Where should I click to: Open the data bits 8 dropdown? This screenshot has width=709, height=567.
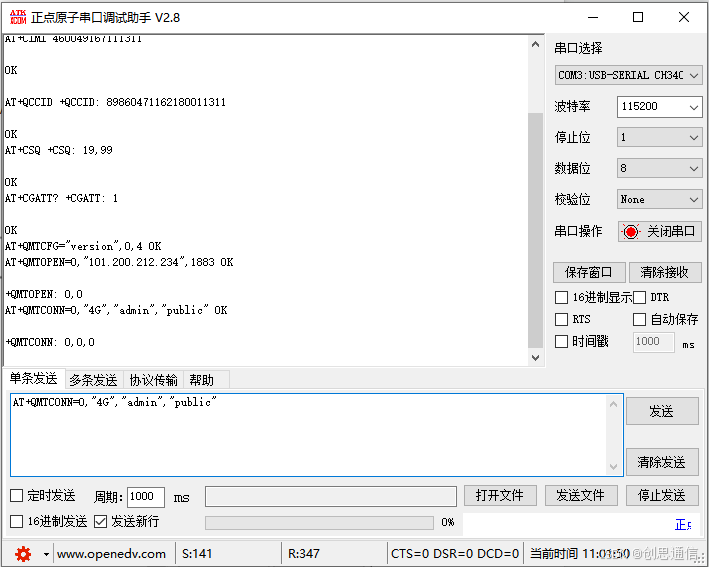(659, 168)
